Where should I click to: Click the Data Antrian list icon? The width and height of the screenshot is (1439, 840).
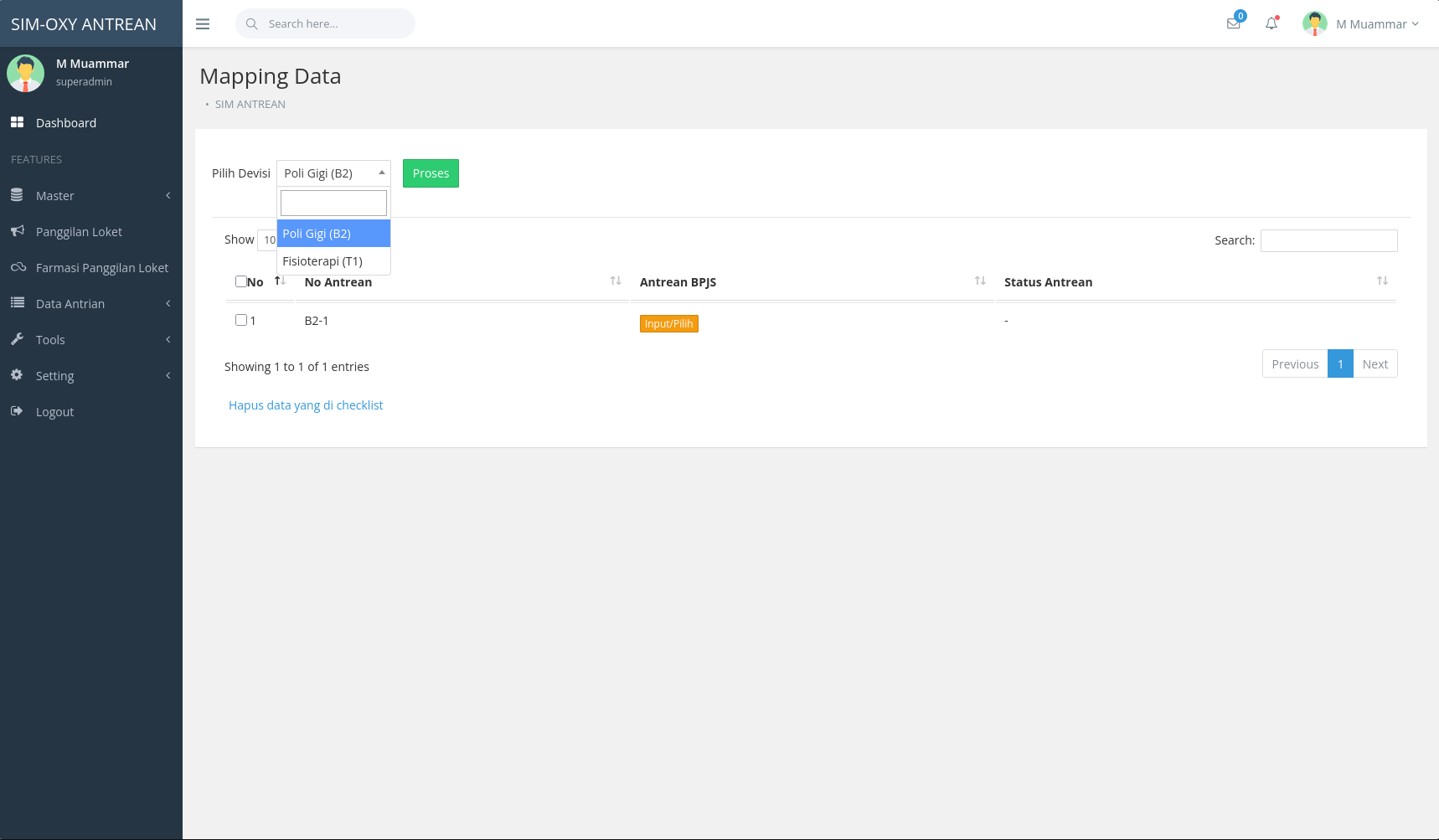tap(17, 303)
